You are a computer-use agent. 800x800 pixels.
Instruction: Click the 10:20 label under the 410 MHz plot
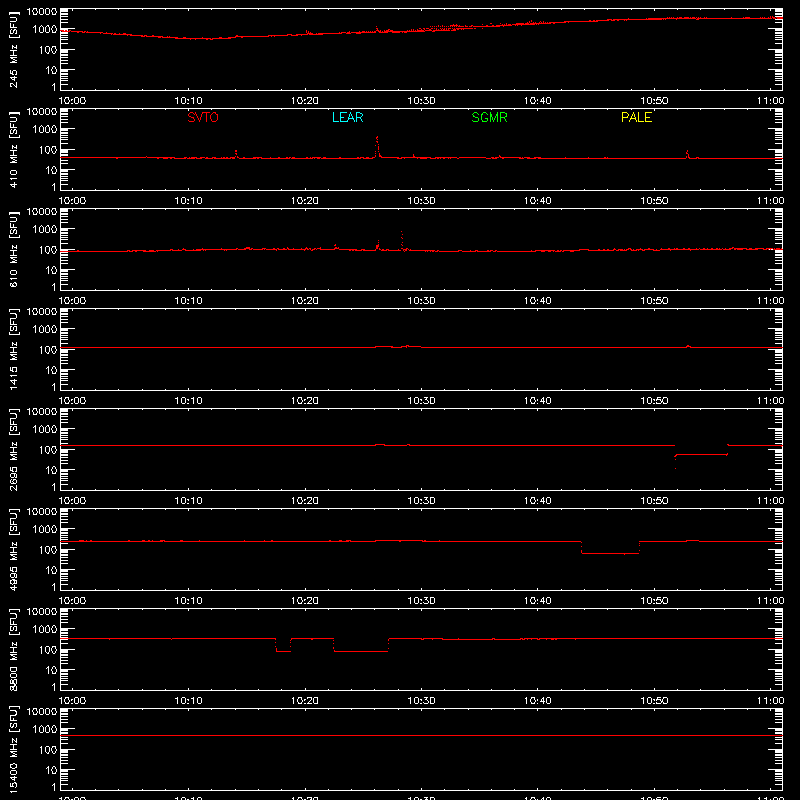point(305,201)
